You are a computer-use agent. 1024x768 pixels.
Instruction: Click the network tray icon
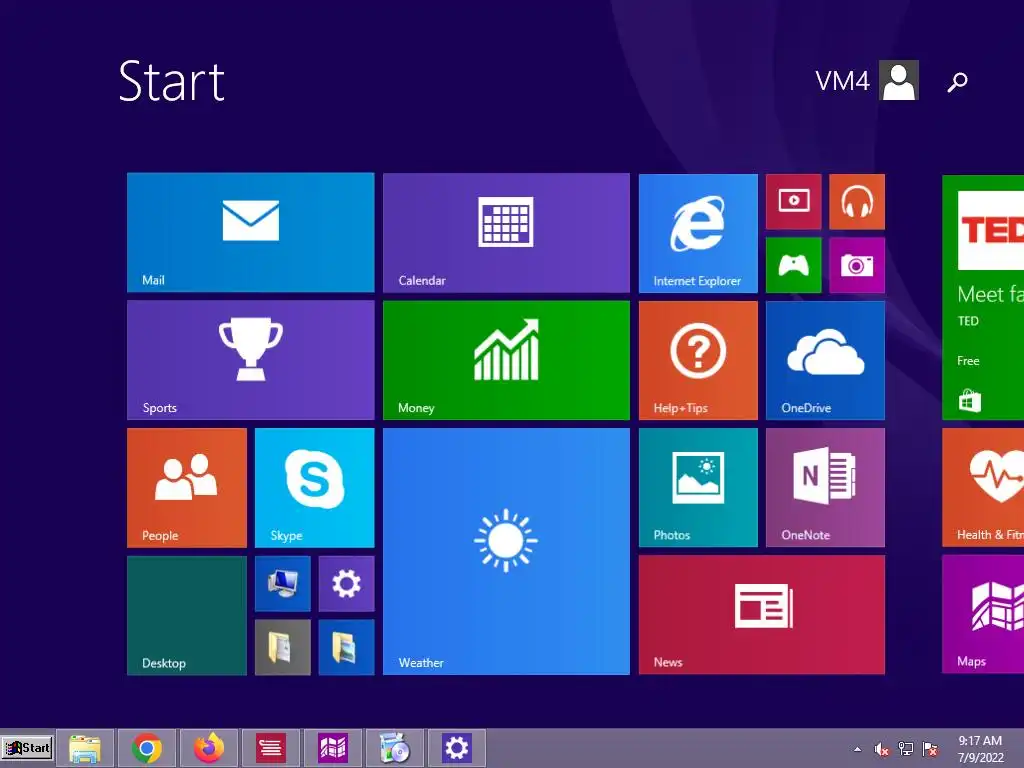coord(906,749)
